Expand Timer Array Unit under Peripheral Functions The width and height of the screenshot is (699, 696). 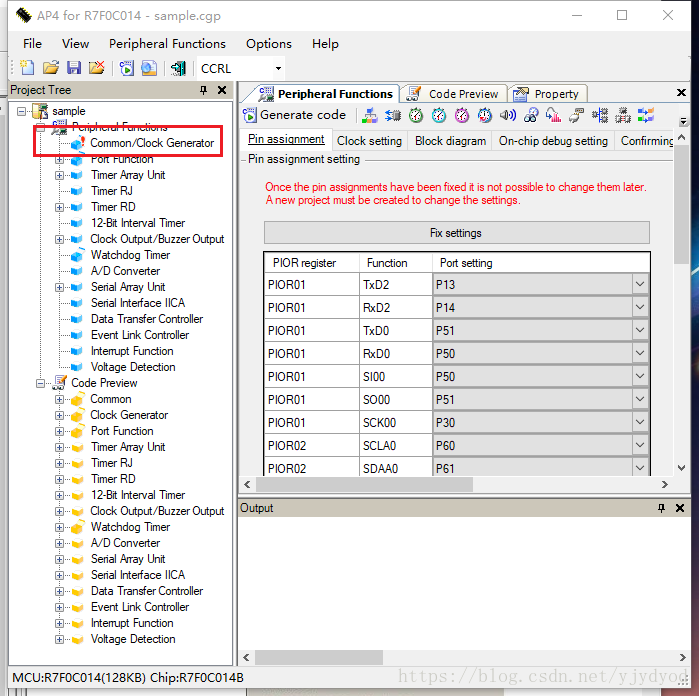tap(59, 175)
